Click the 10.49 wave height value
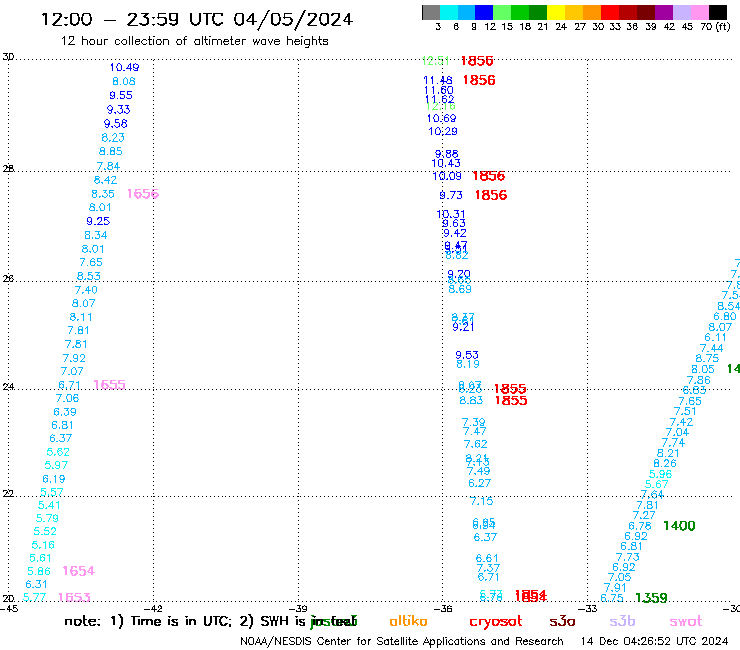The image size is (740, 650). pos(125,68)
